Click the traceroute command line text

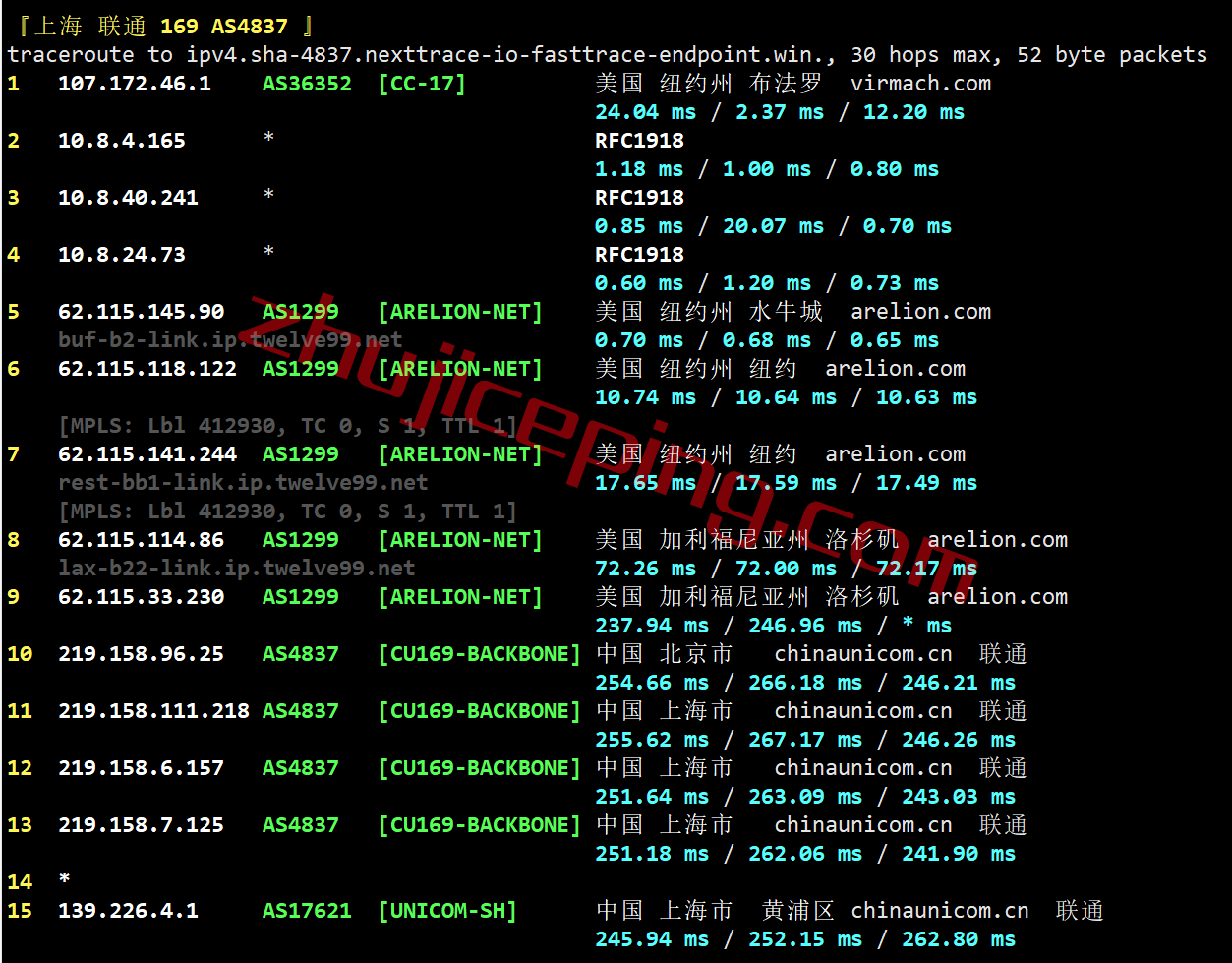608,55
